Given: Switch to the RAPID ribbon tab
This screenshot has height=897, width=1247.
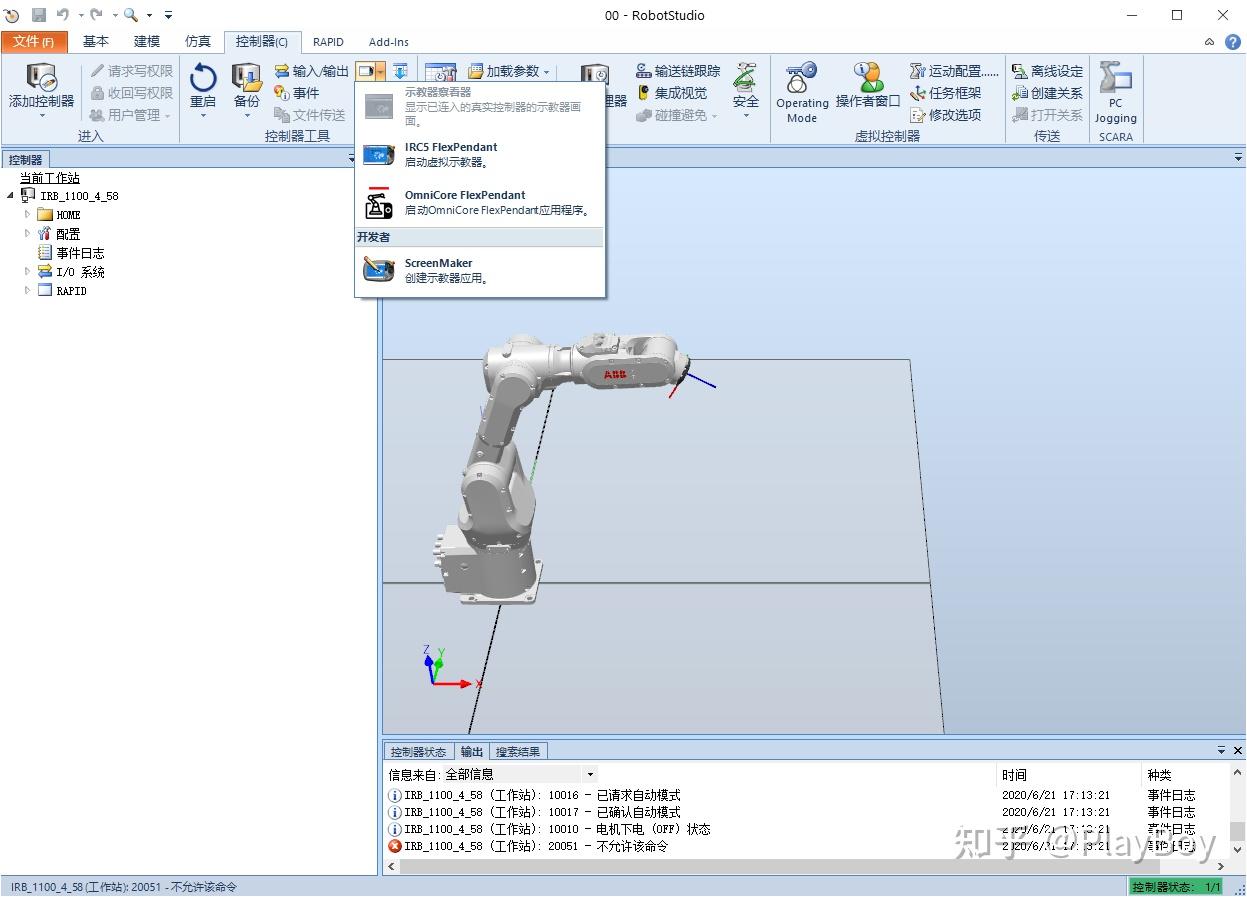Looking at the screenshot, I should click(x=328, y=42).
